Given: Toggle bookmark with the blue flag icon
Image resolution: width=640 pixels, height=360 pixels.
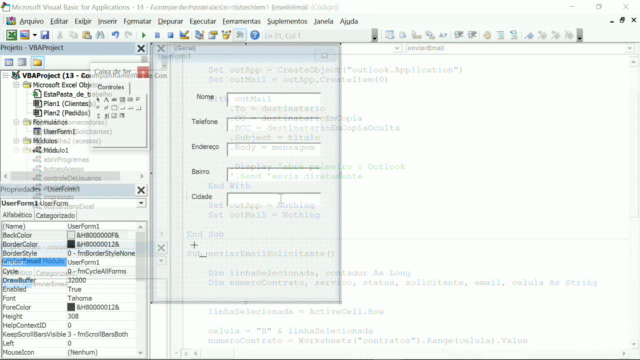Looking at the screenshot, I should tap(529, 36).
